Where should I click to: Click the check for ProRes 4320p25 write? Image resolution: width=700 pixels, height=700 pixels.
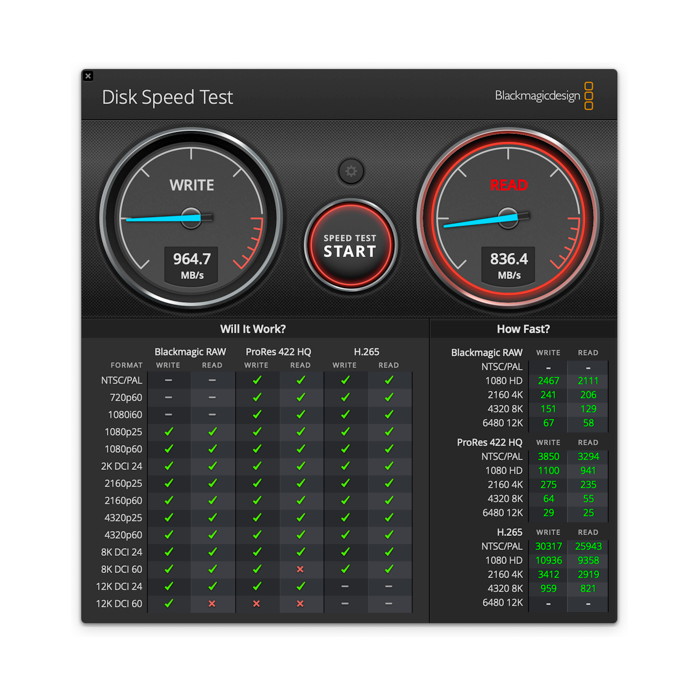coord(257,517)
